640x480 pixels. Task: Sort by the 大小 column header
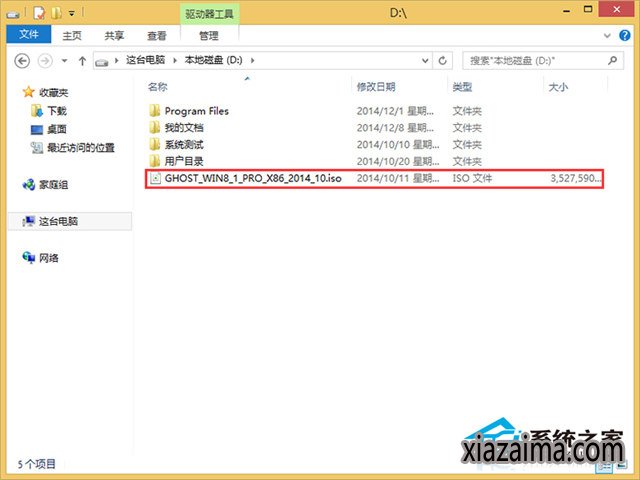click(x=558, y=87)
